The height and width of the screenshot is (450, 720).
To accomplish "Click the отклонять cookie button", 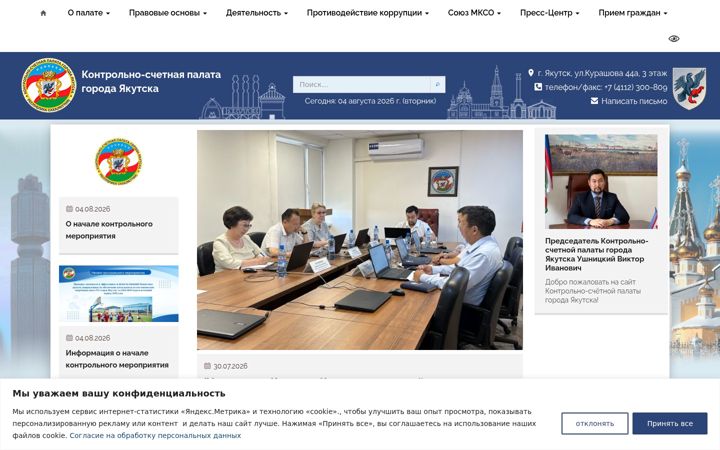I will point(595,423).
